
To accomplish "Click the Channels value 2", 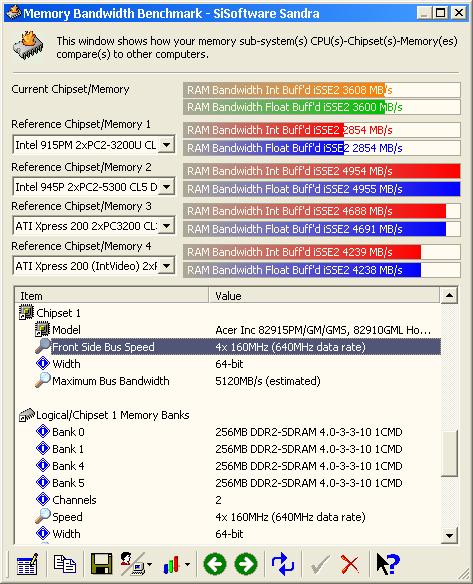I will [x=218, y=500].
